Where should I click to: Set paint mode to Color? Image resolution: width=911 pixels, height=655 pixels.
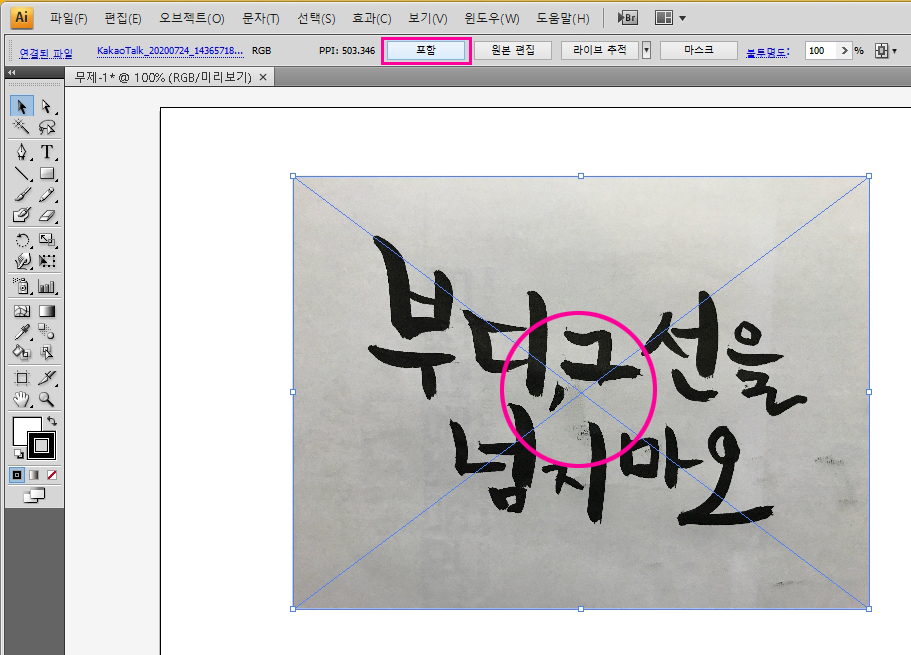click(x=17, y=475)
